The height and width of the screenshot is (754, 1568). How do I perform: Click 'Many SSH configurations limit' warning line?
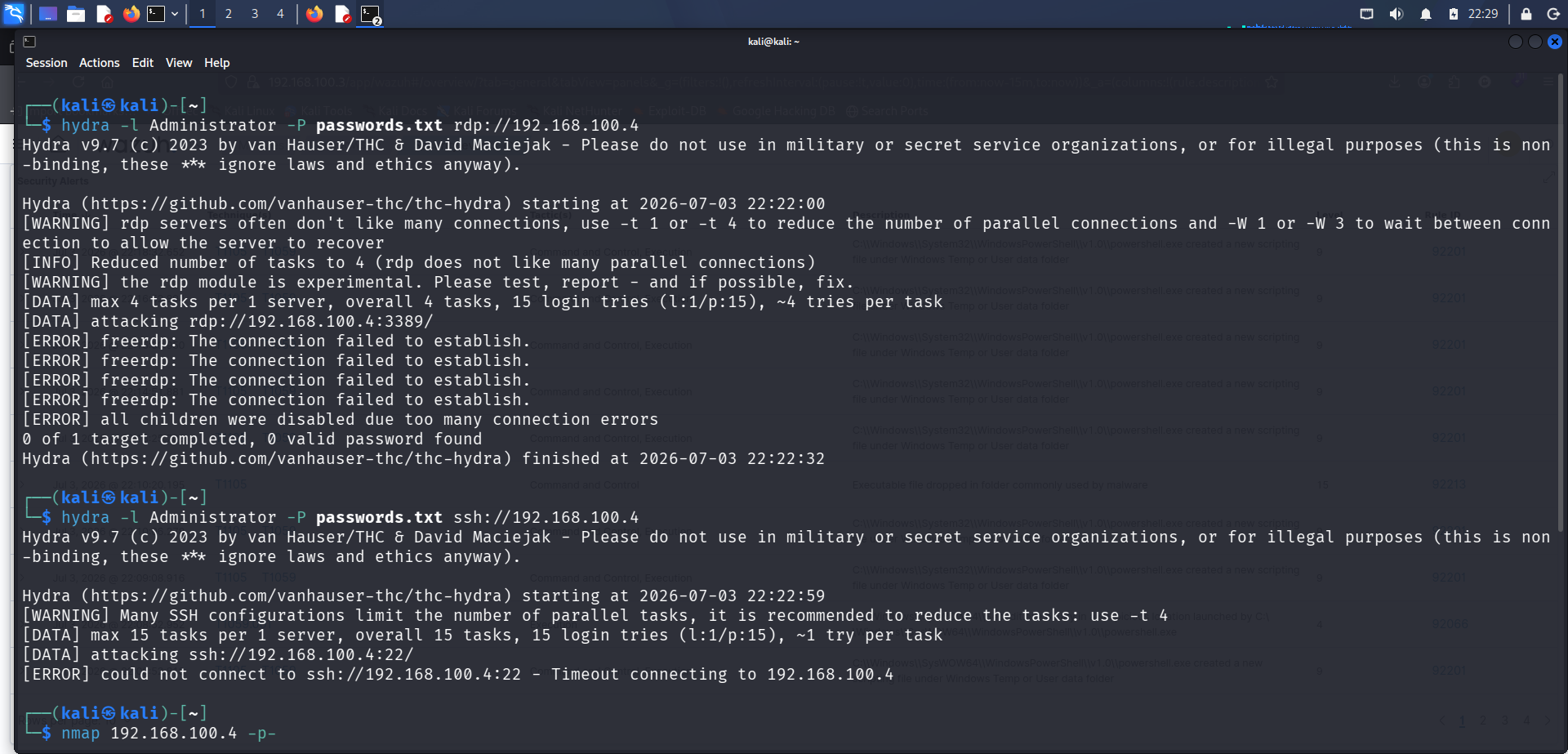(595, 615)
